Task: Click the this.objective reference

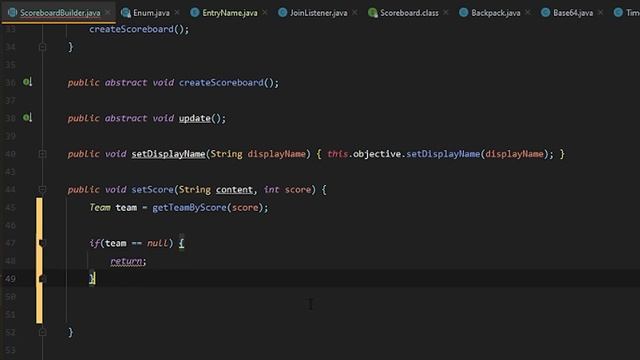Action: click(x=364, y=154)
